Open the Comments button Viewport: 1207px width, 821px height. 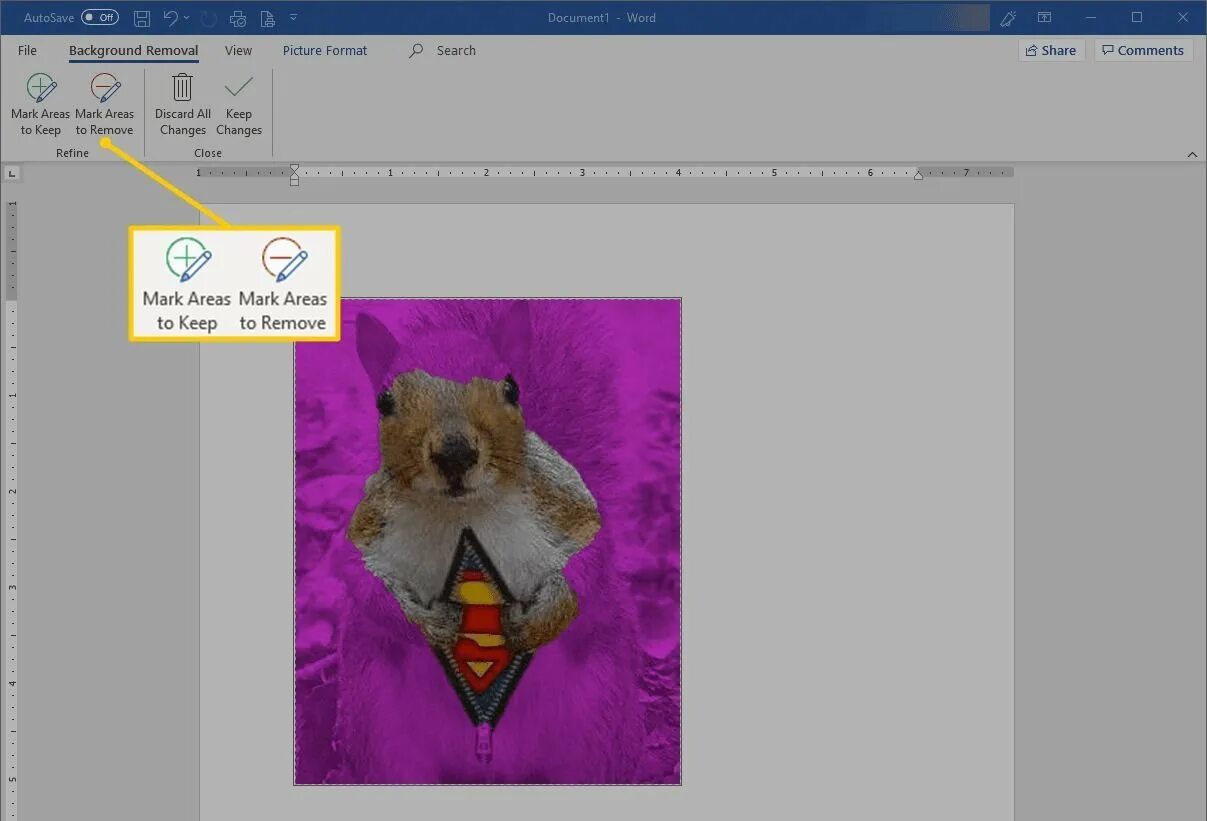(1143, 50)
